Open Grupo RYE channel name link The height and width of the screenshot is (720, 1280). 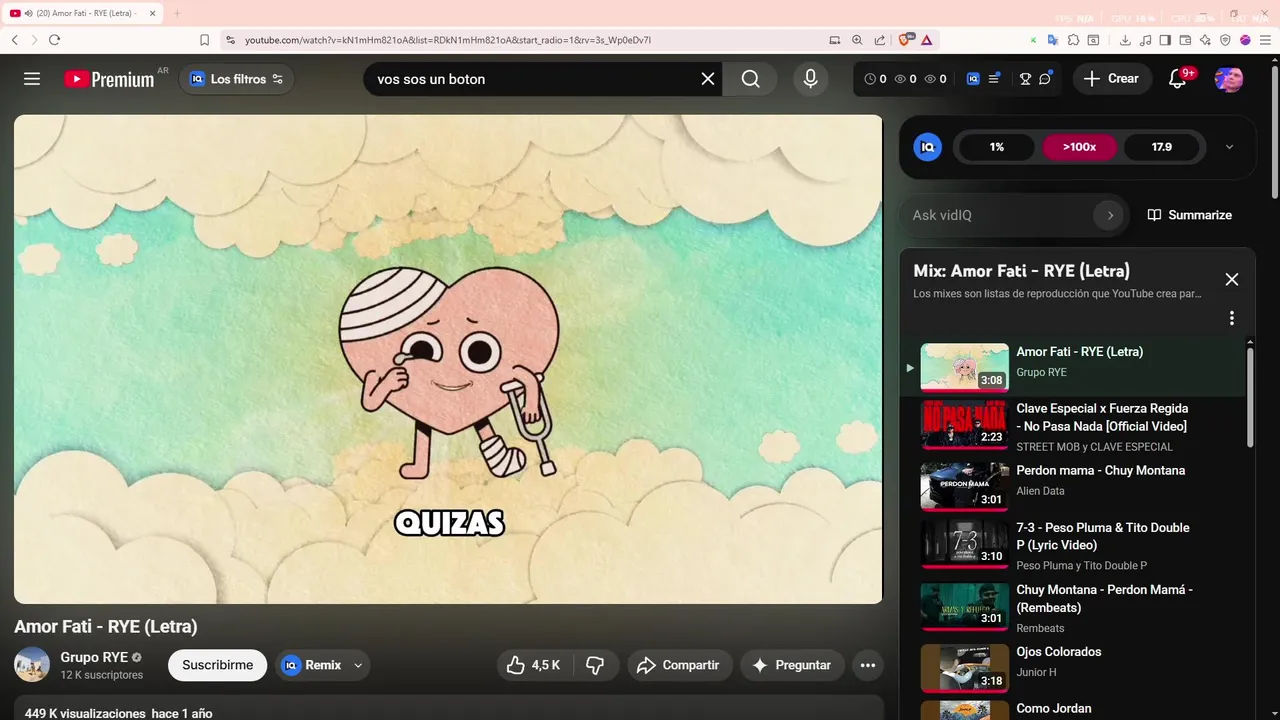click(x=94, y=657)
